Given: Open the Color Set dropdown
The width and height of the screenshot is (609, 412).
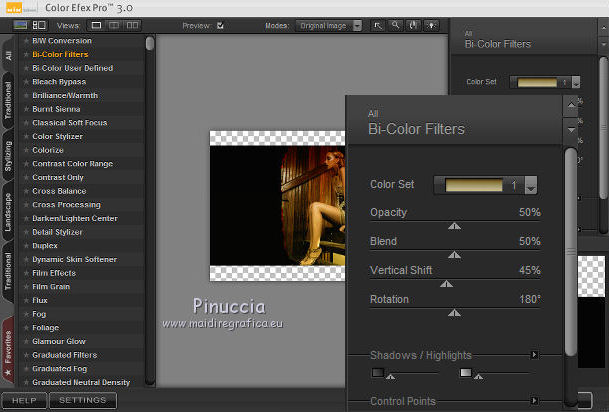Looking at the screenshot, I should point(531,185).
